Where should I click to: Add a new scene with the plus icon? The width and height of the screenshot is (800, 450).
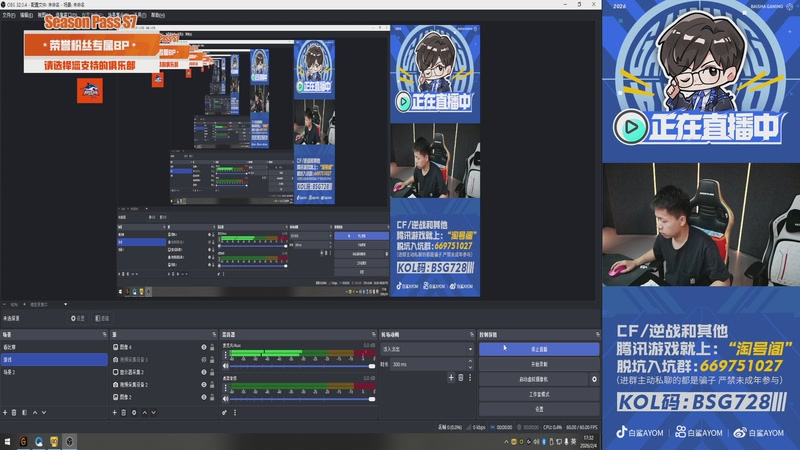tap(5, 412)
